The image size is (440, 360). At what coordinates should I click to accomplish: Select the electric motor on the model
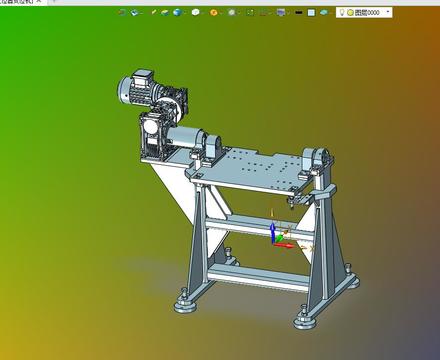click(135, 88)
